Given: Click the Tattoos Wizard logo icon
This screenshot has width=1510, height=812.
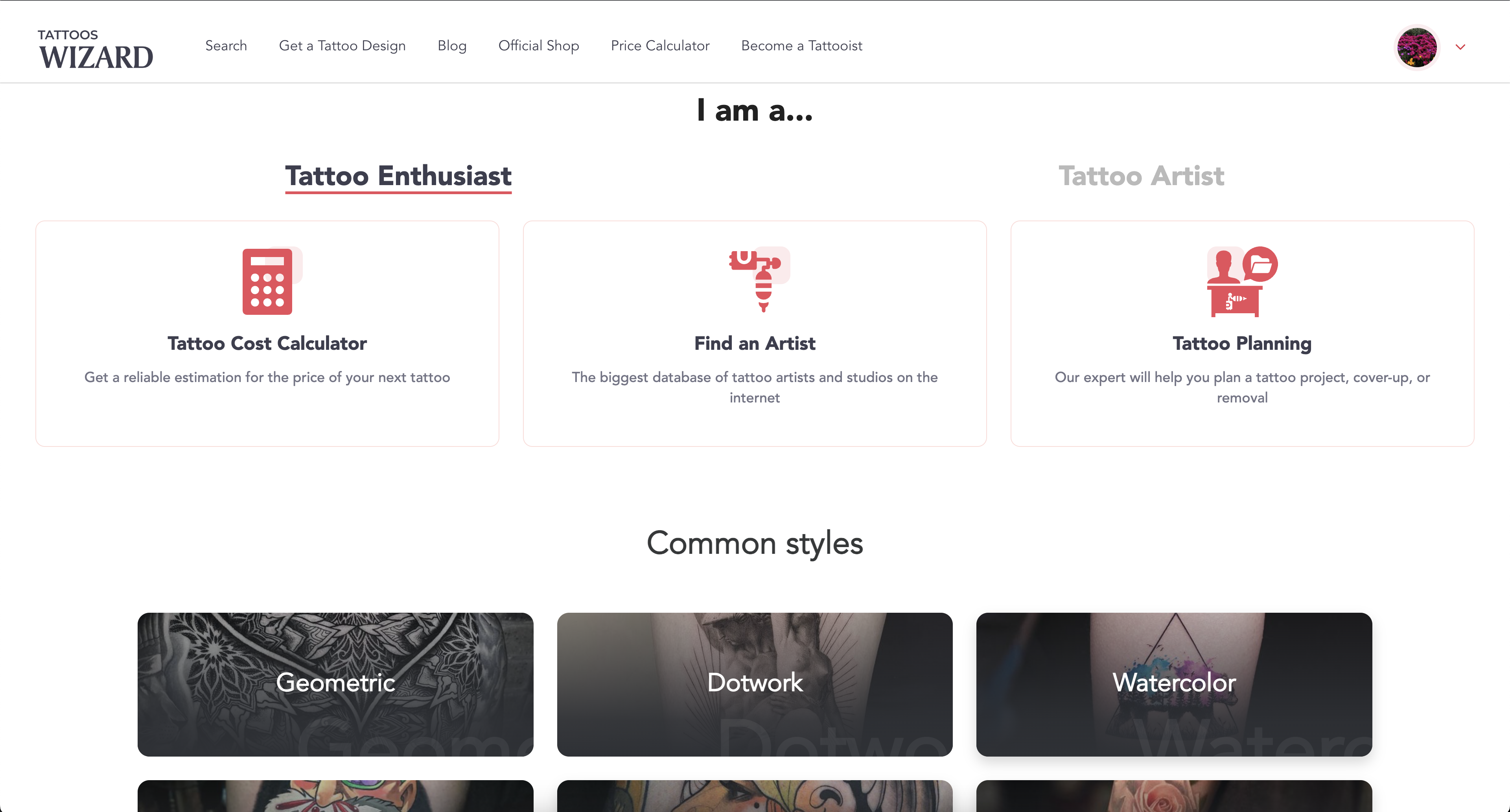Looking at the screenshot, I should click(95, 47).
